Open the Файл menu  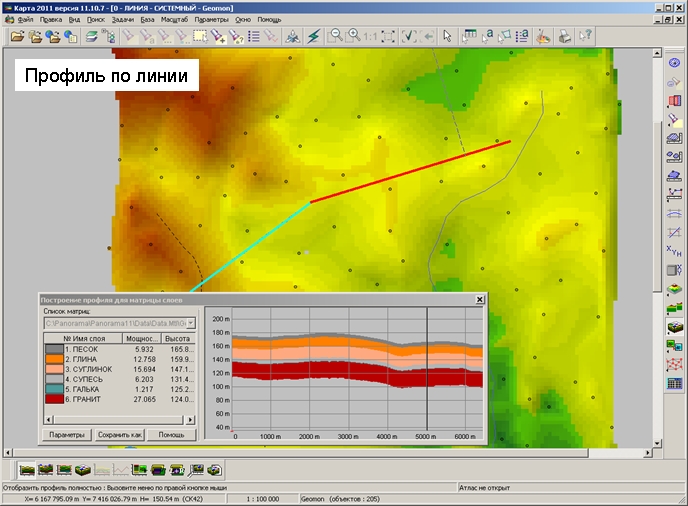[x=25, y=19]
